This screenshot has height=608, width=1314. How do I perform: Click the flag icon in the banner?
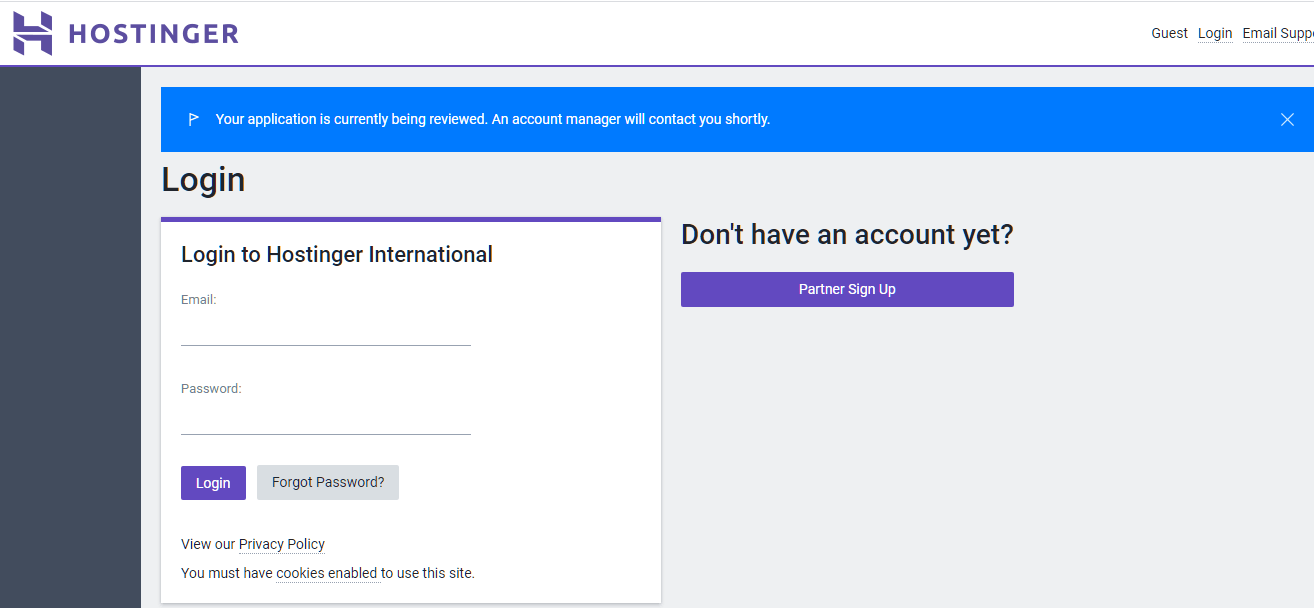pyautogui.click(x=194, y=119)
